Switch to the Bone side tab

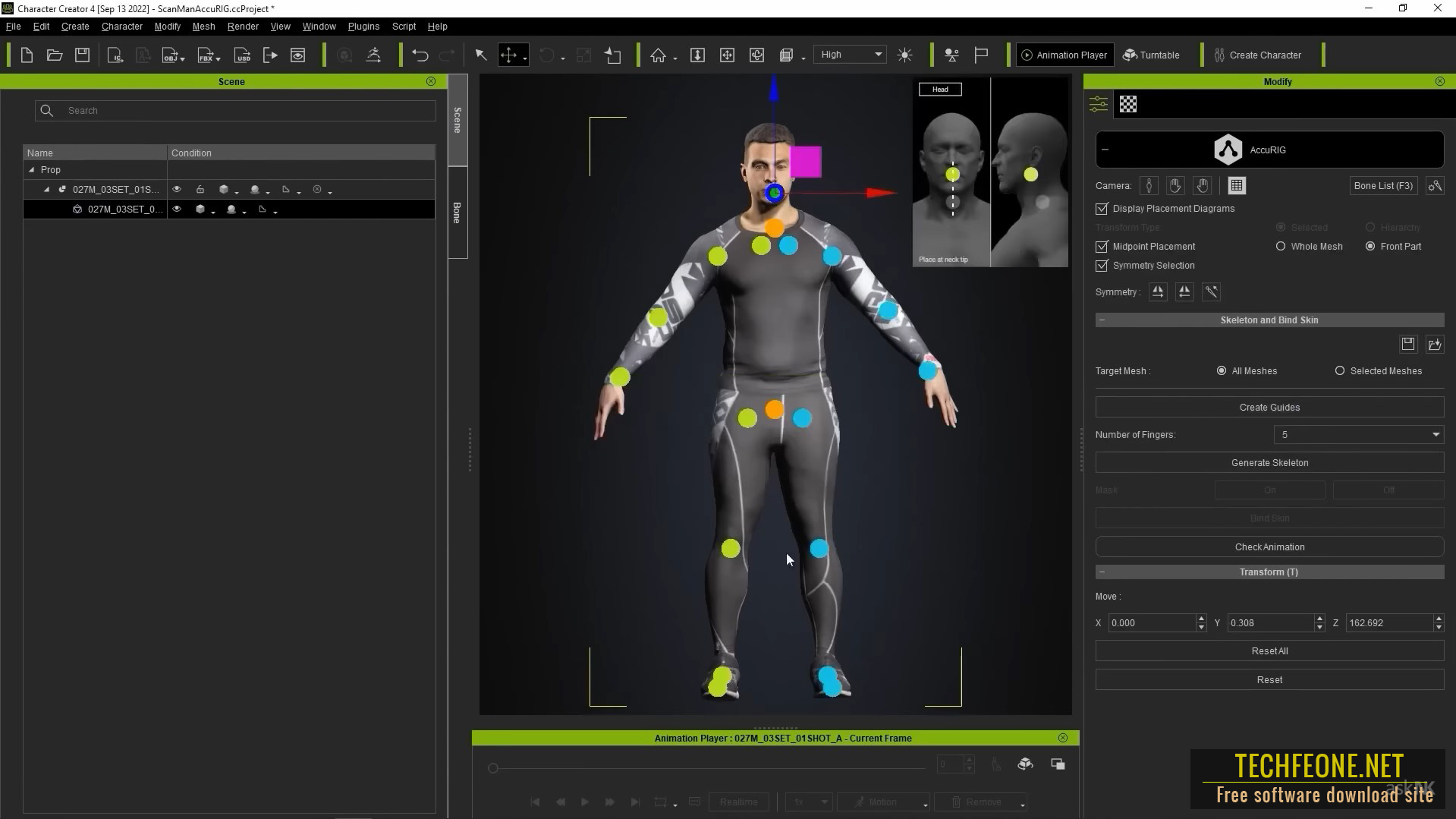pyautogui.click(x=458, y=213)
